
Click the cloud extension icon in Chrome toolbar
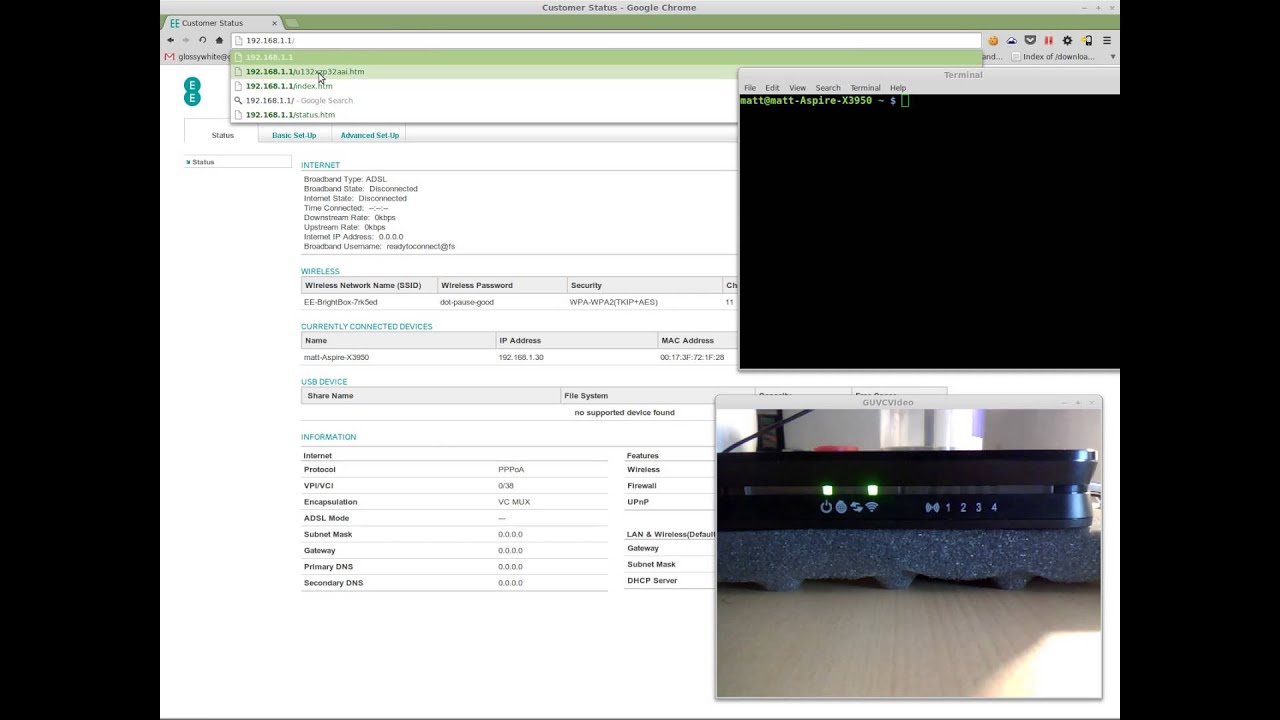tap(1012, 41)
